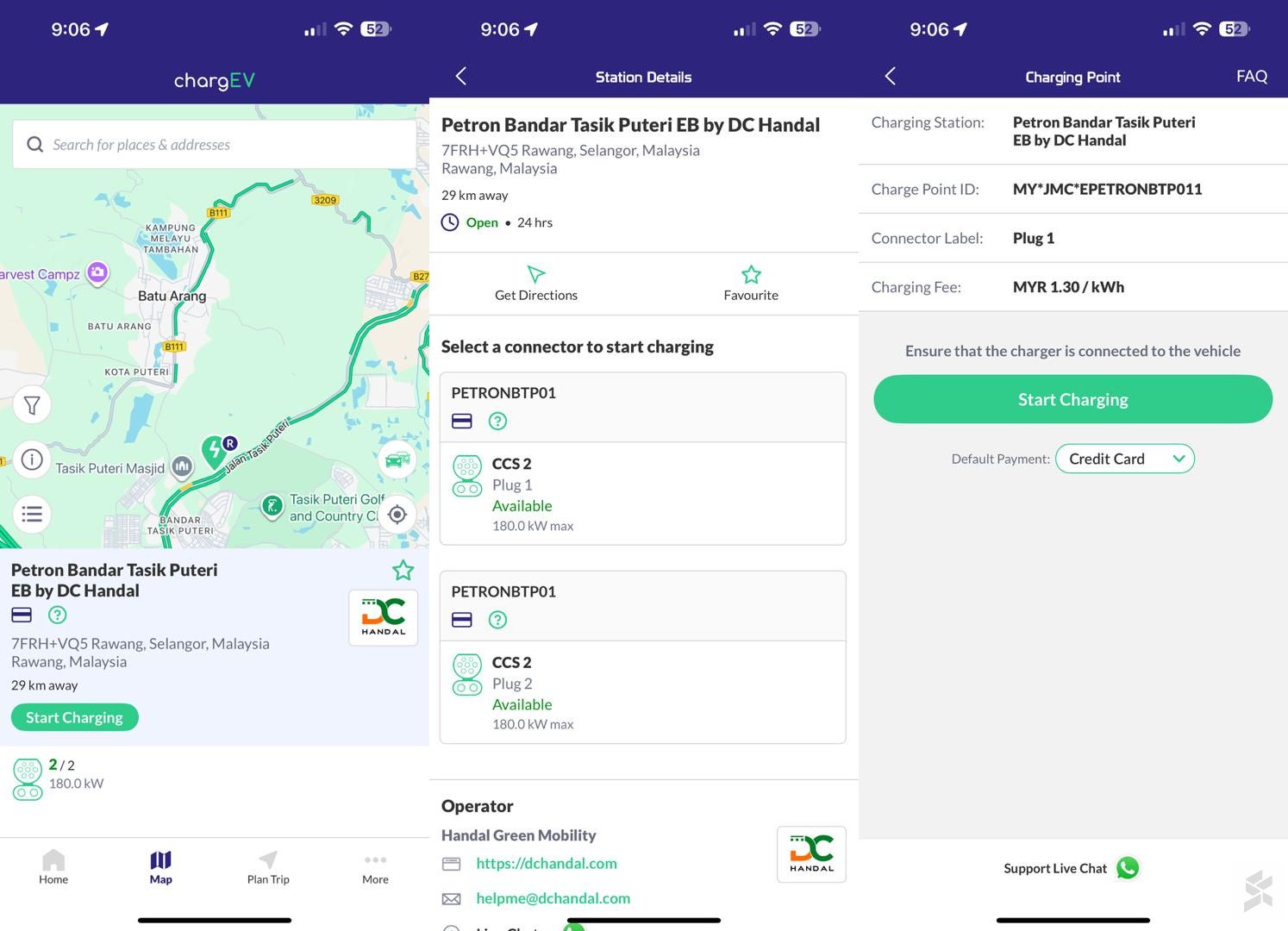Toggle favourite star on station map card
The height and width of the screenshot is (931, 1288).
[403, 571]
